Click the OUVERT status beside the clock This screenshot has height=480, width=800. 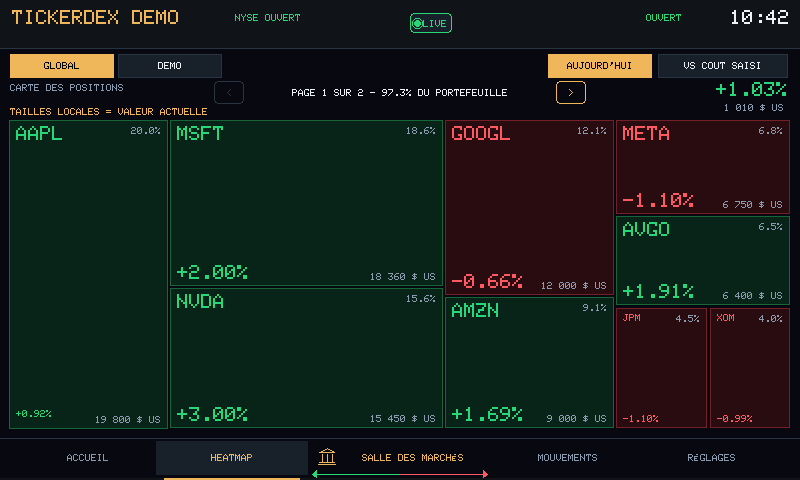(663, 18)
